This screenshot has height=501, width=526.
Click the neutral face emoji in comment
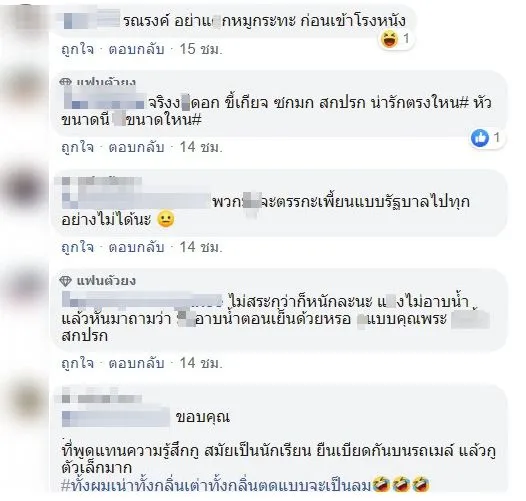[166, 219]
